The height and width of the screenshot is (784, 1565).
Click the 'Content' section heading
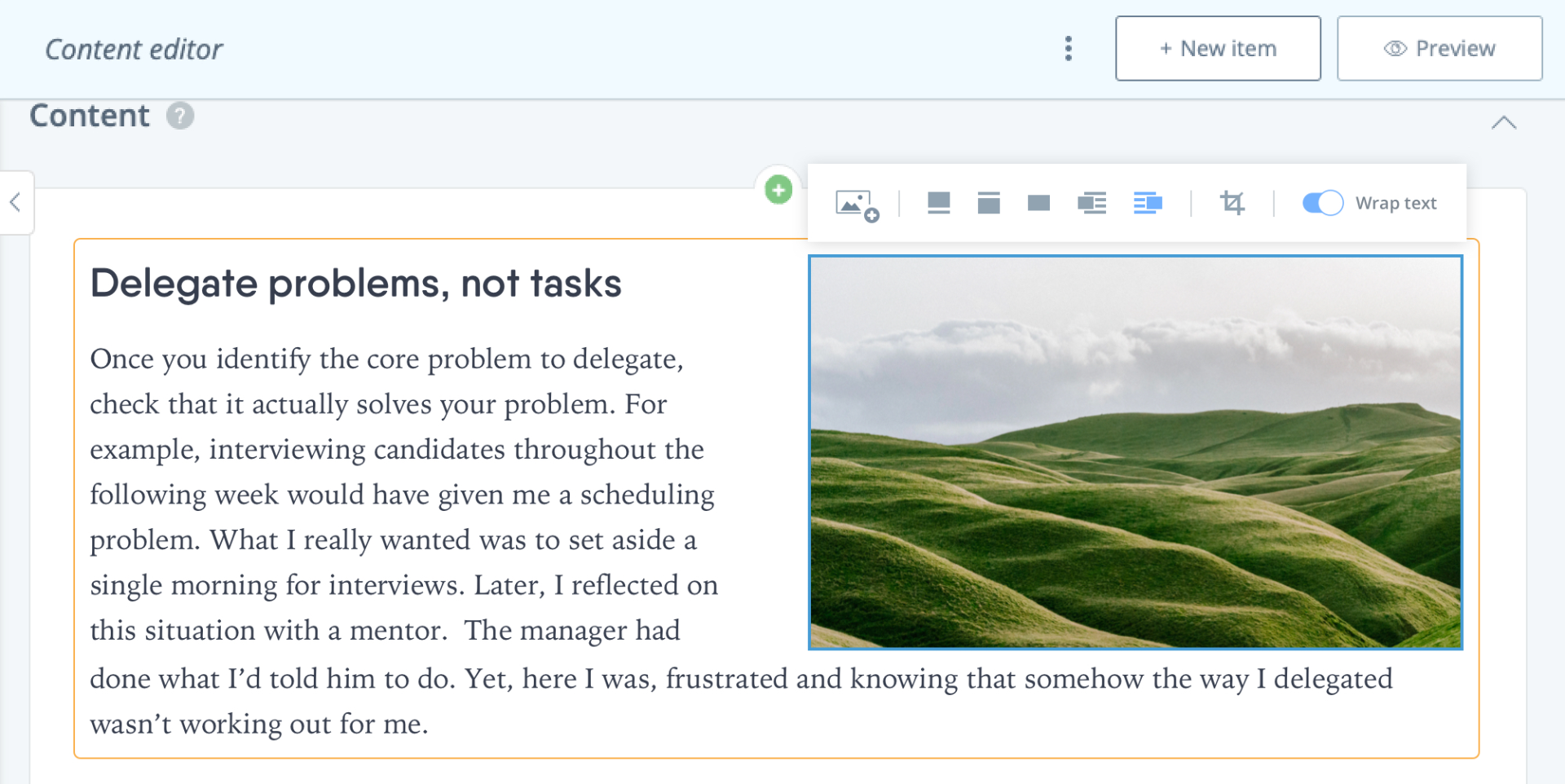90,116
